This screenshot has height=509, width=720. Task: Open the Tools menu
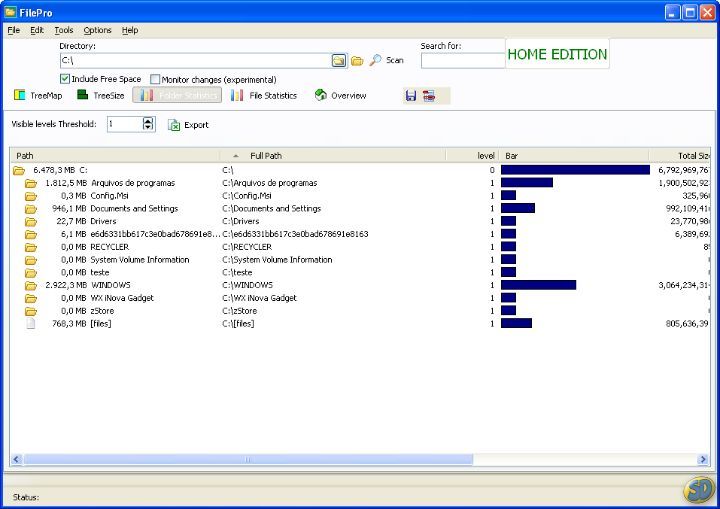64,30
